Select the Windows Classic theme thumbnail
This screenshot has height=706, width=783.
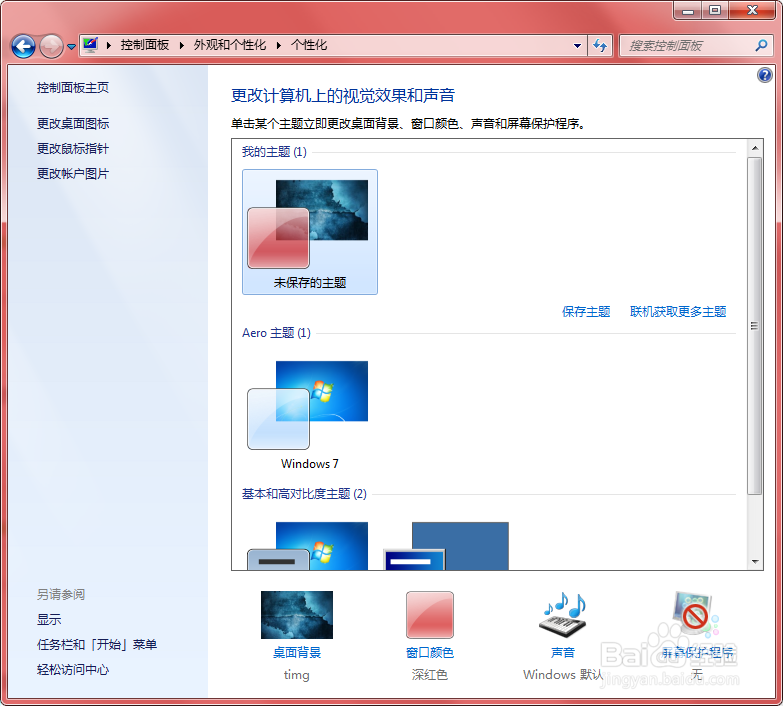pyautogui.click(x=446, y=546)
